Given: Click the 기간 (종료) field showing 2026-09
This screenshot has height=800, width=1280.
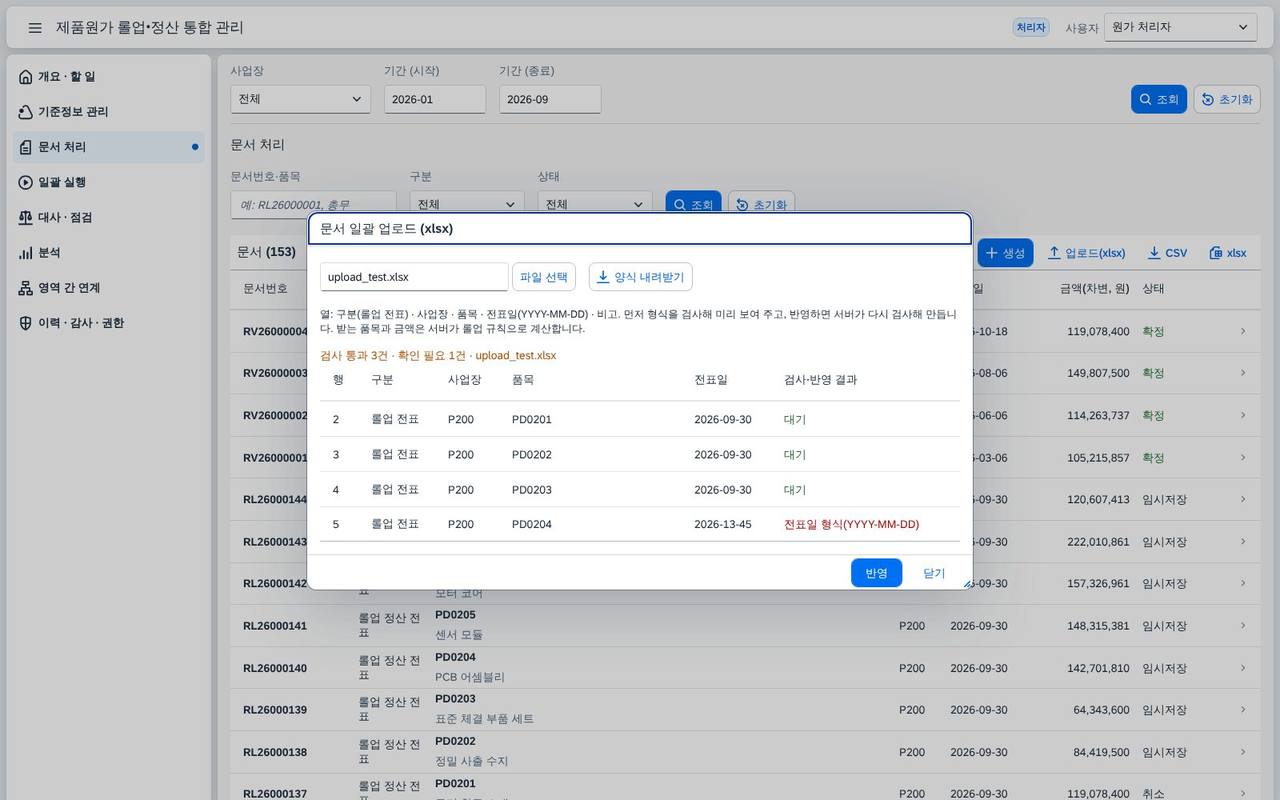Looking at the screenshot, I should [x=550, y=99].
